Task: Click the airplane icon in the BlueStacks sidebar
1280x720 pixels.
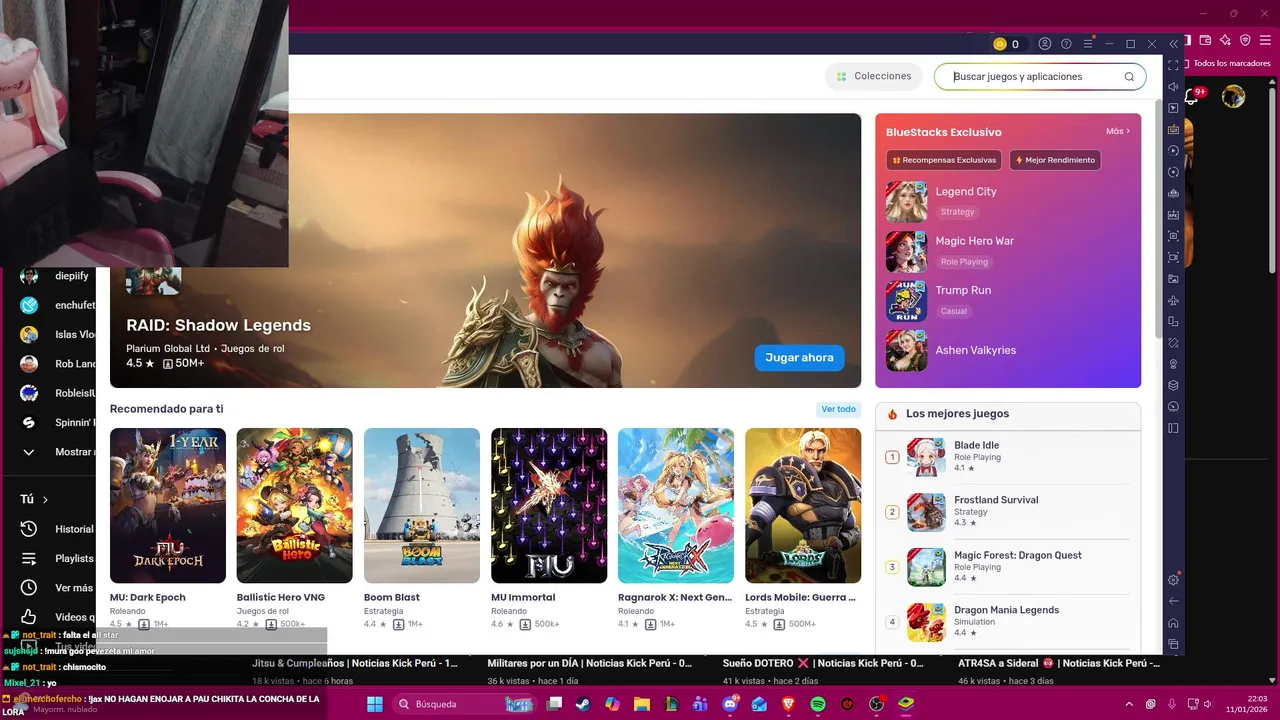Action: pos(1174,300)
